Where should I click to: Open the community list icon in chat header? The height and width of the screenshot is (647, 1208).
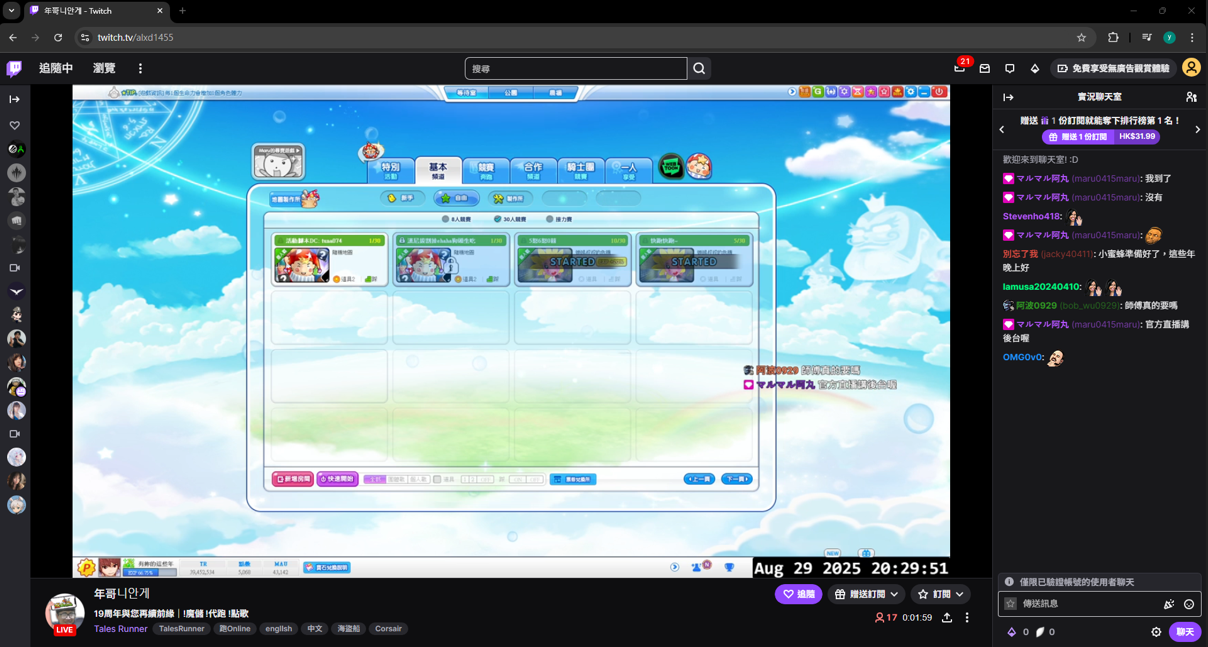point(1191,97)
